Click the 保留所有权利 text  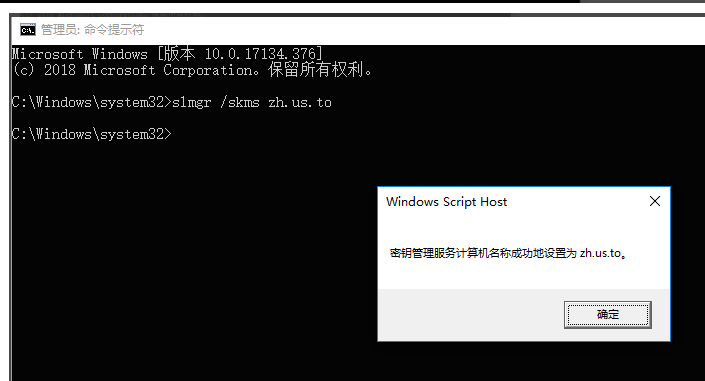point(316,70)
